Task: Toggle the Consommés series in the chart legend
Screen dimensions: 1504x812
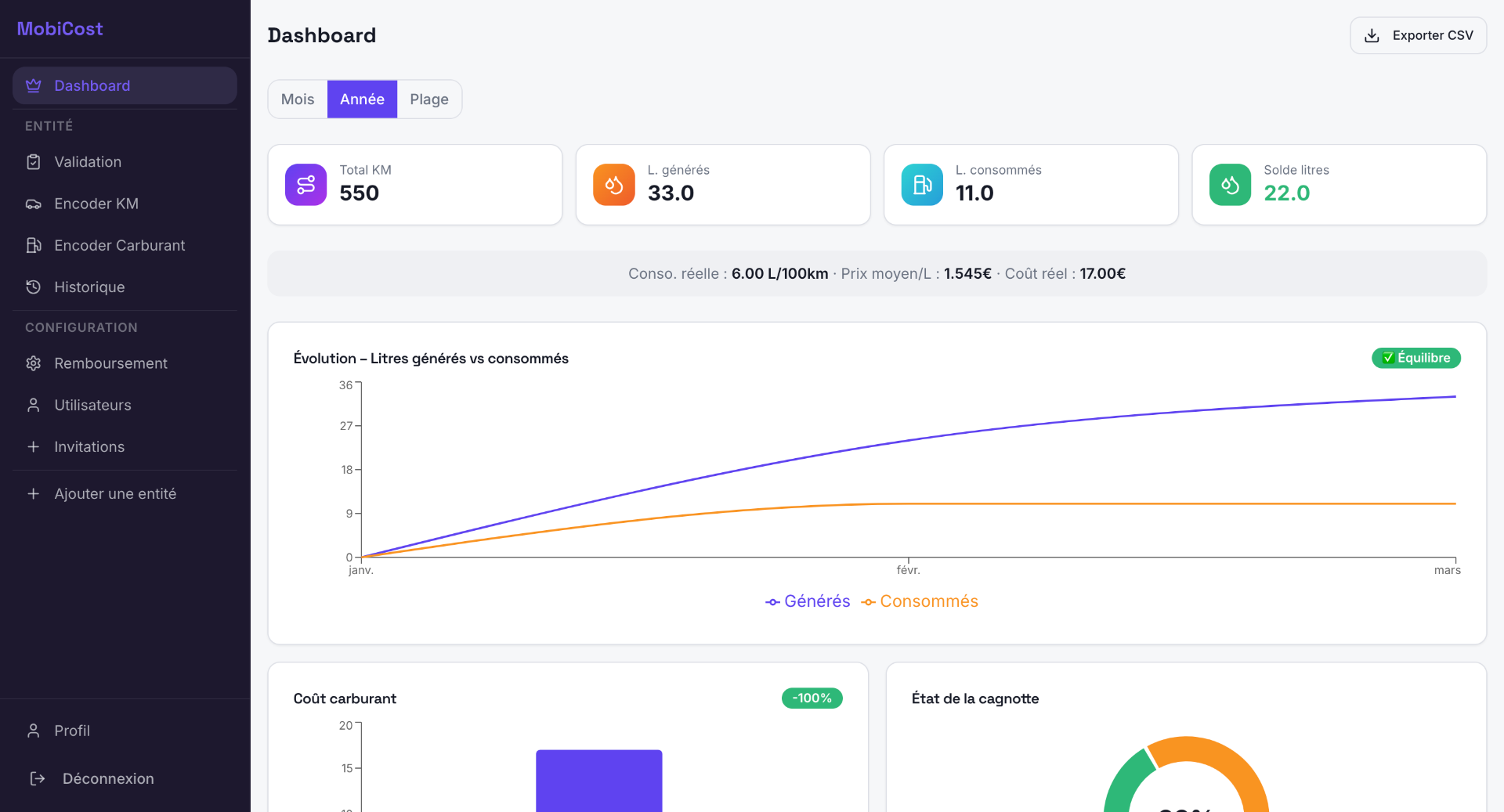Action: [920, 601]
